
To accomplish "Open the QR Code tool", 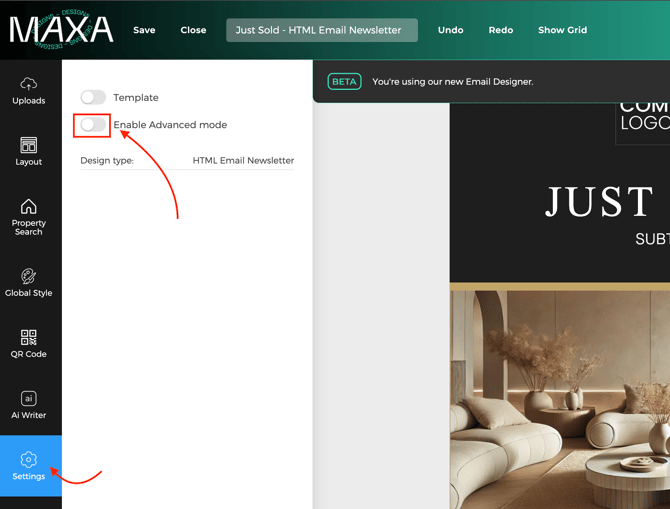I will click(x=28, y=344).
